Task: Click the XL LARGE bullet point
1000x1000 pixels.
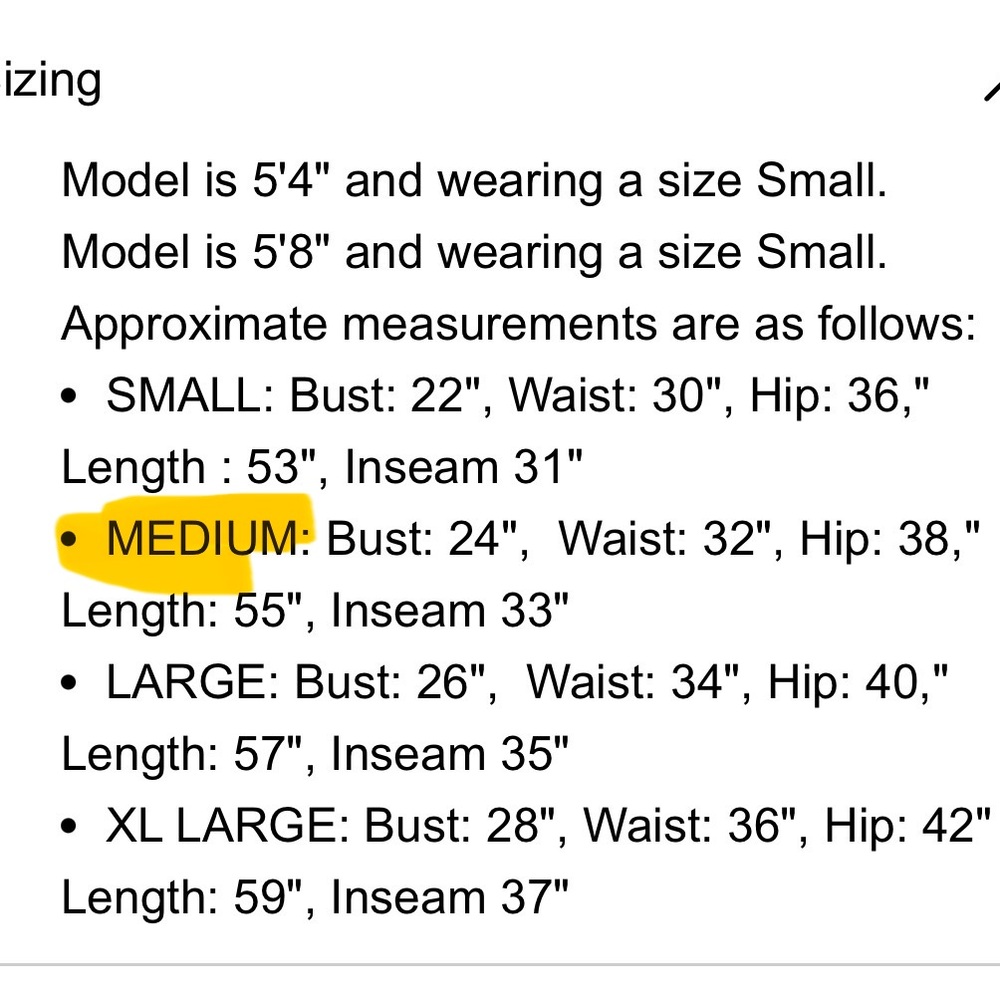Action: click(68, 827)
